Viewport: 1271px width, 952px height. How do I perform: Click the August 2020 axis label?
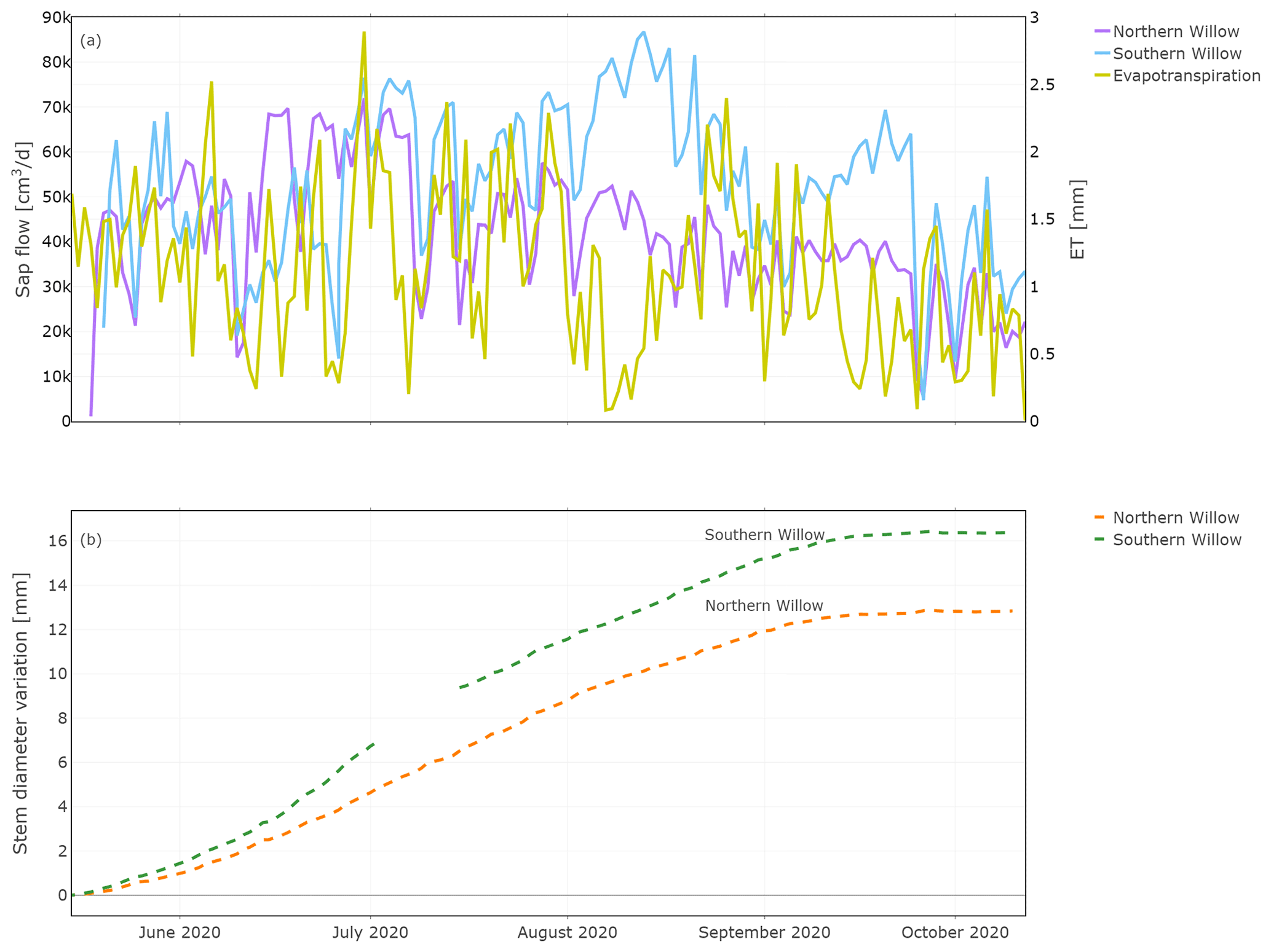[567, 932]
